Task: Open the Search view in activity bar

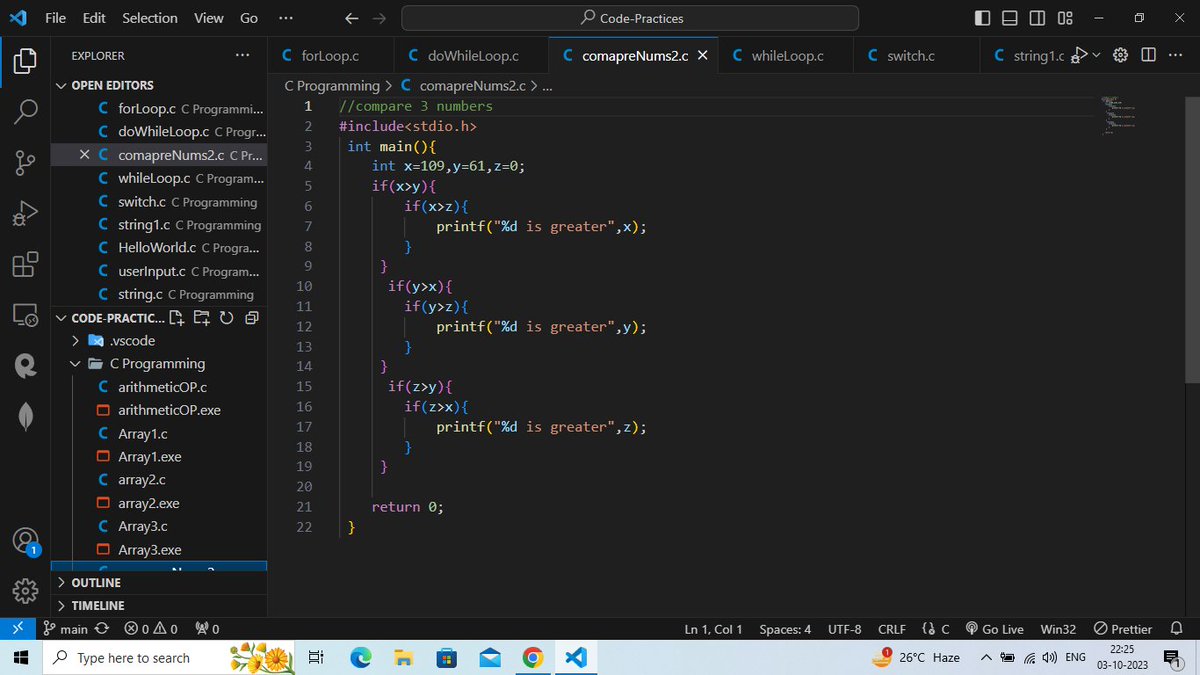Action: [x=25, y=110]
